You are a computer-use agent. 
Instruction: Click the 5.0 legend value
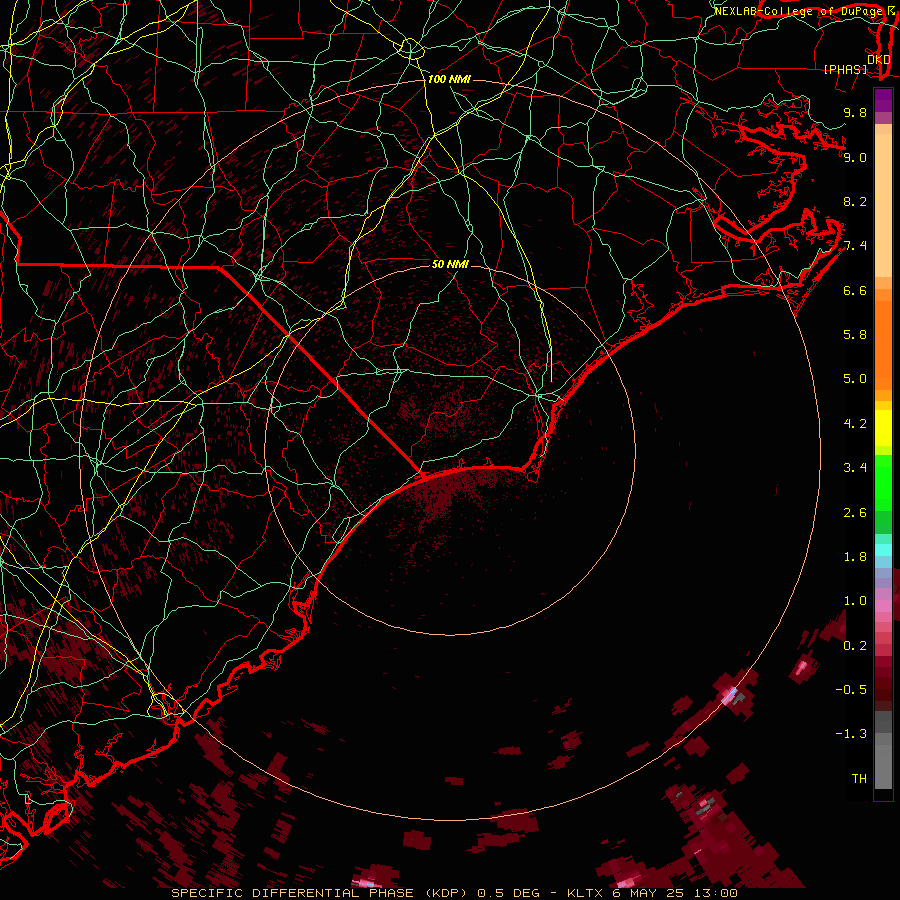click(x=855, y=379)
